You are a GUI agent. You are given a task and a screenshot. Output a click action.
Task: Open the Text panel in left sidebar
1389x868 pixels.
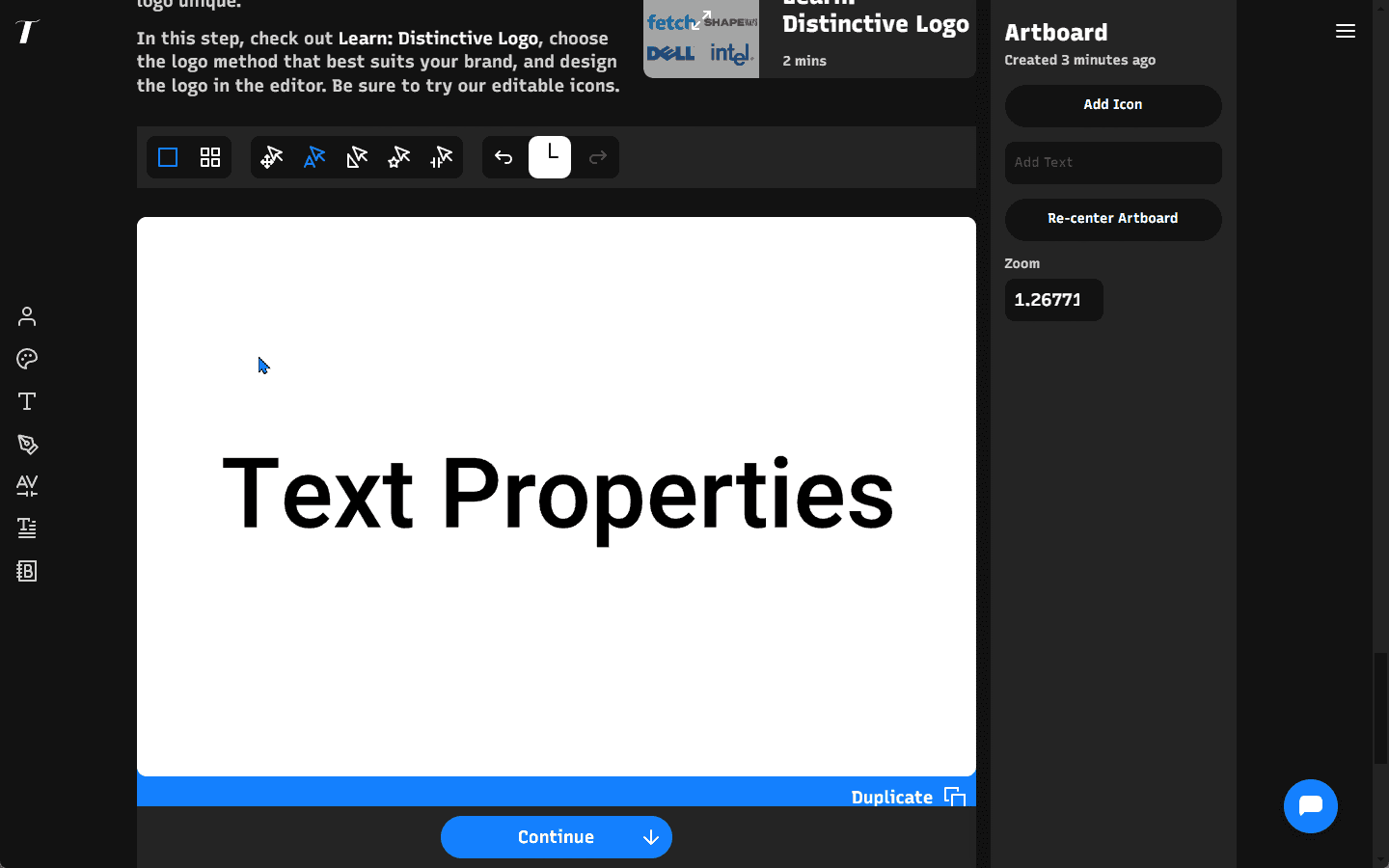pyautogui.click(x=26, y=400)
